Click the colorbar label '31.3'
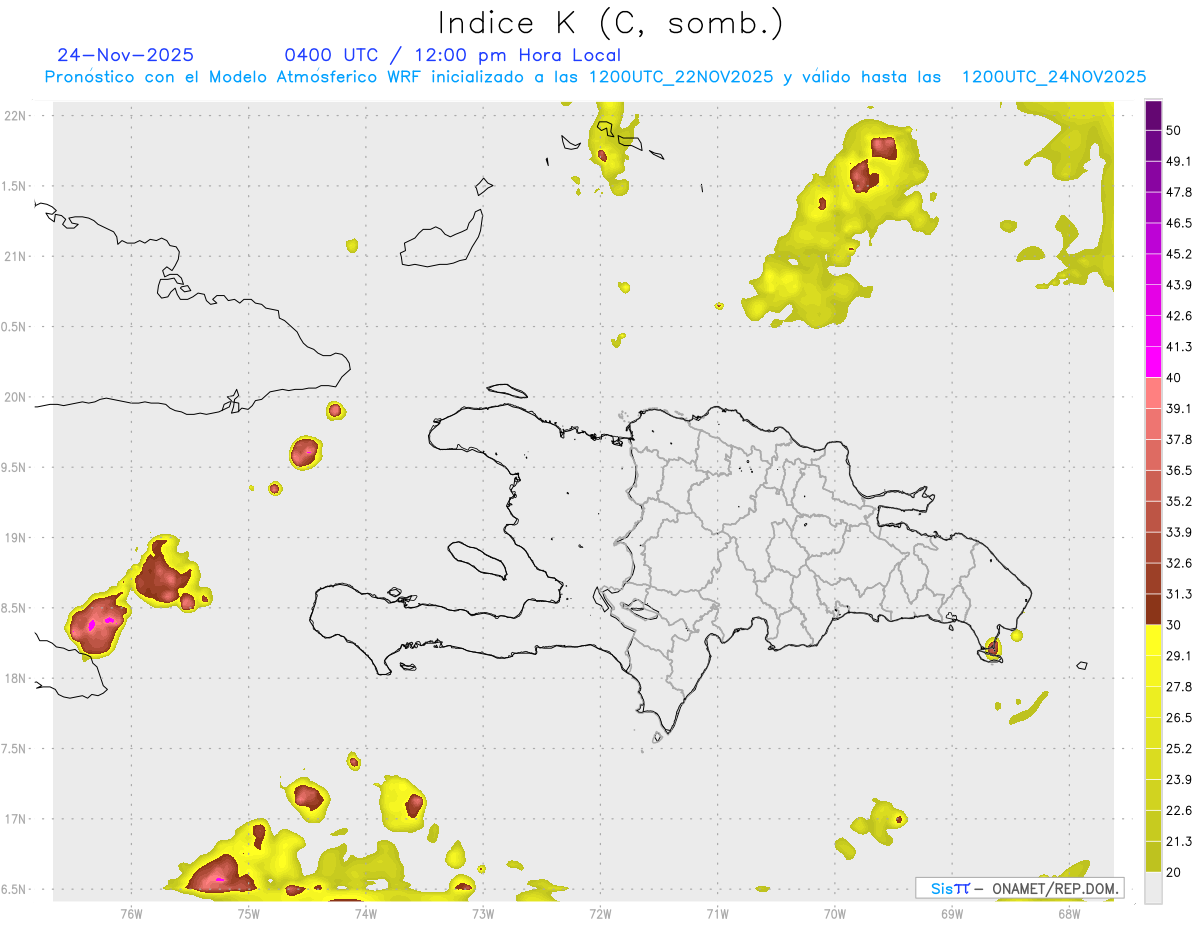This screenshot has width=1200, height=927. coord(1179,594)
